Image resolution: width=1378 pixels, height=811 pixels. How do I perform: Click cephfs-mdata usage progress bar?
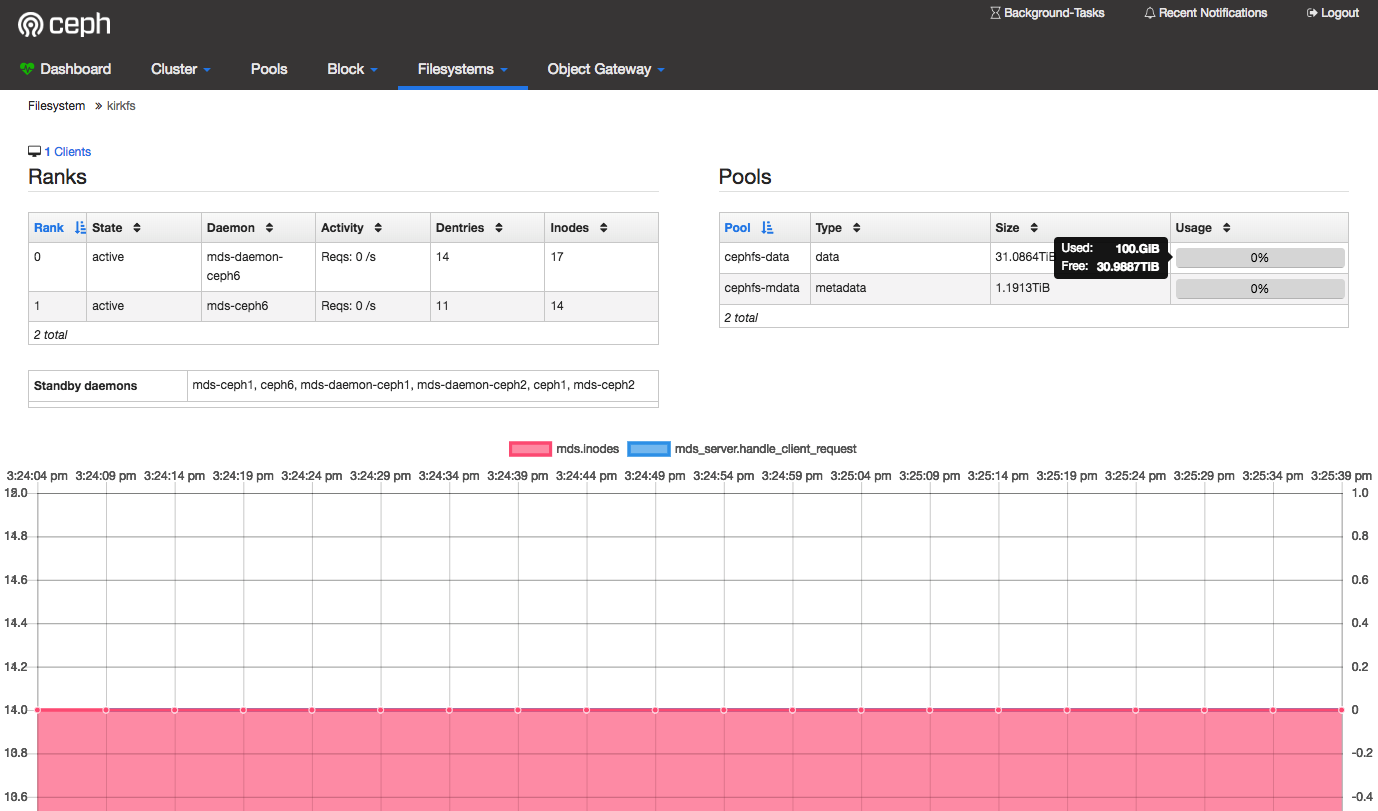coord(1259,288)
